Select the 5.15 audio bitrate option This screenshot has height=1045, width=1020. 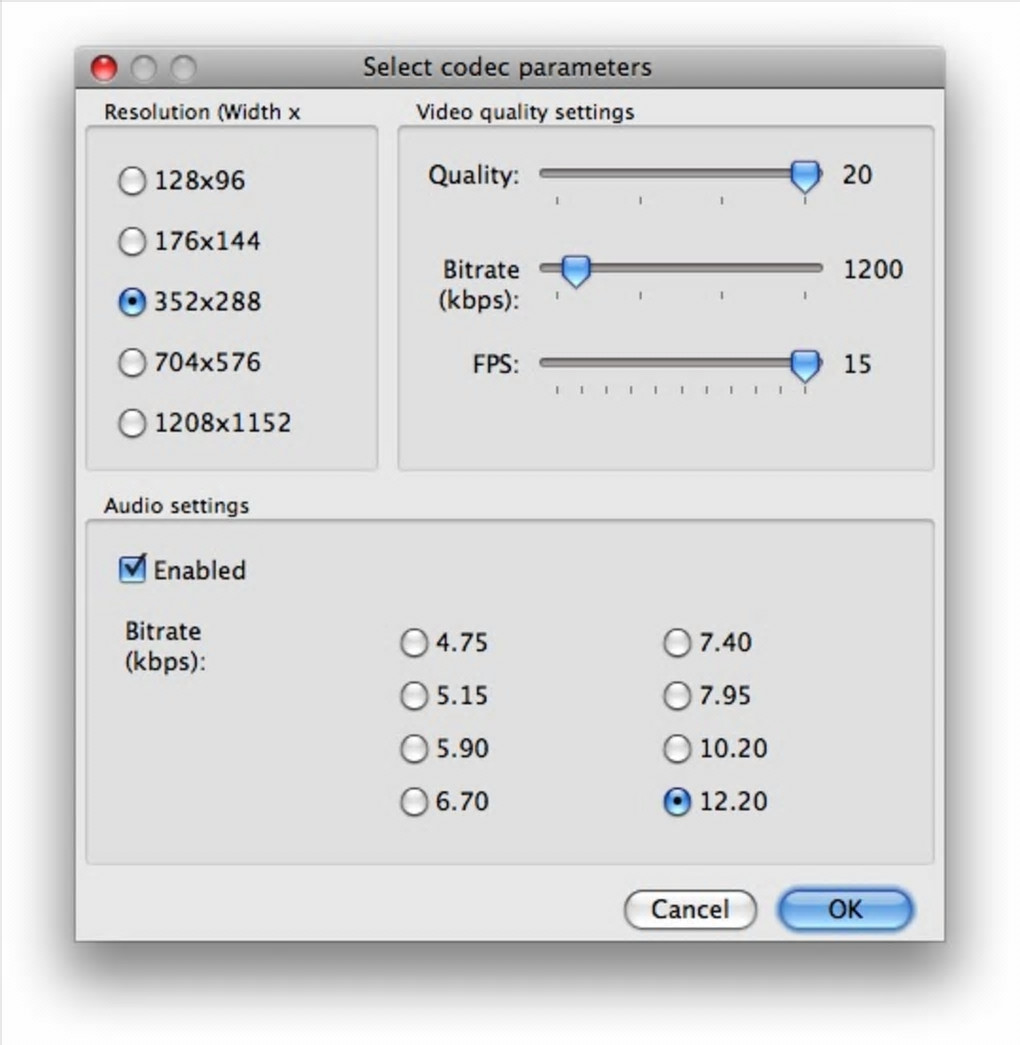pos(413,696)
